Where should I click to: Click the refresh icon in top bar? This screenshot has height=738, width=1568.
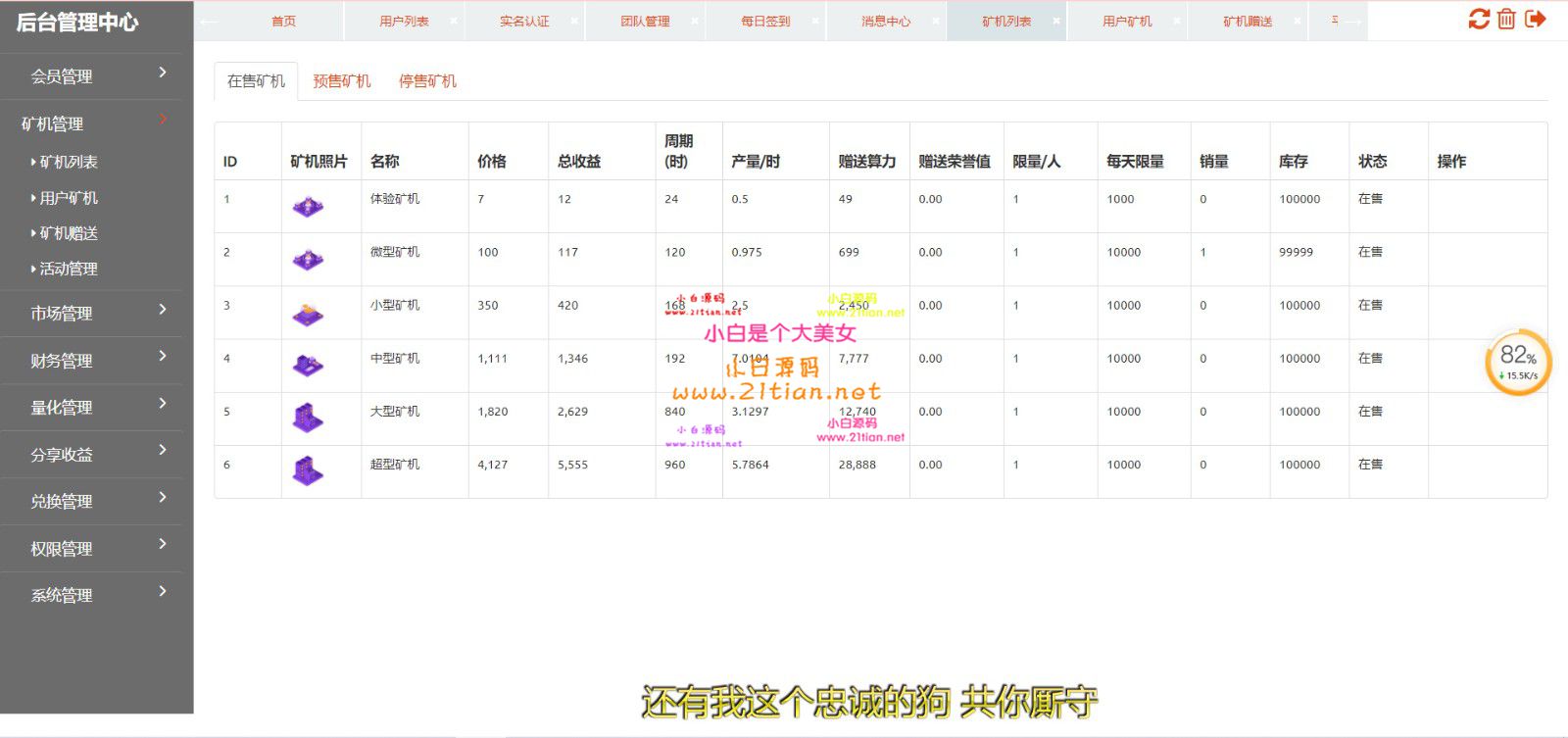[1479, 19]
